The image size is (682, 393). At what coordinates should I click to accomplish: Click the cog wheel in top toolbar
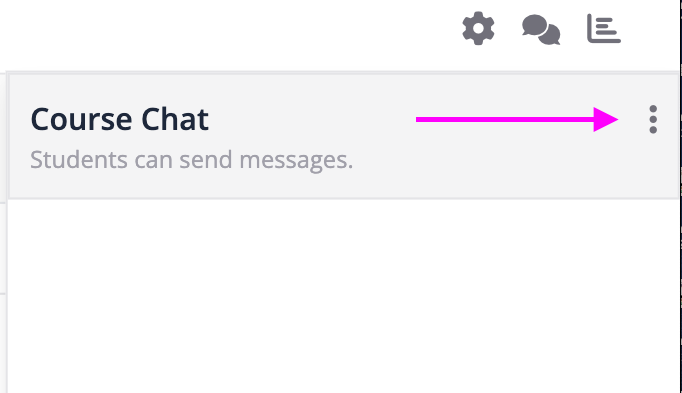[x=478, y=28]
